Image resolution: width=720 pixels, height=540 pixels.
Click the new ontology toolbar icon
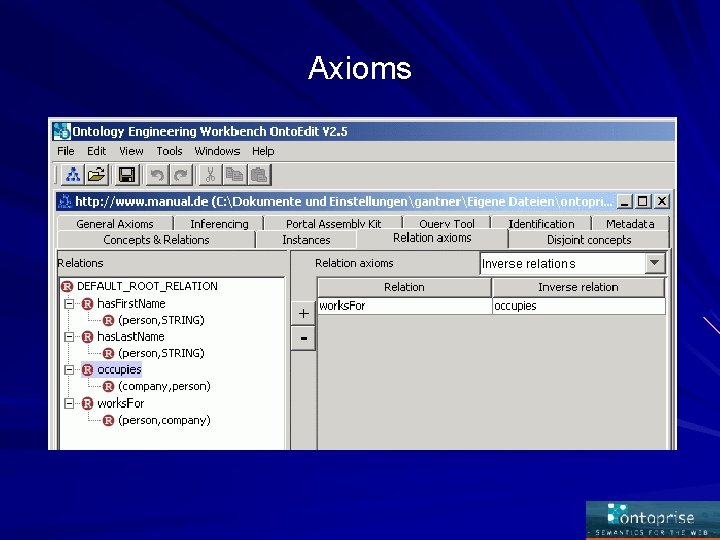coord(73,175)
